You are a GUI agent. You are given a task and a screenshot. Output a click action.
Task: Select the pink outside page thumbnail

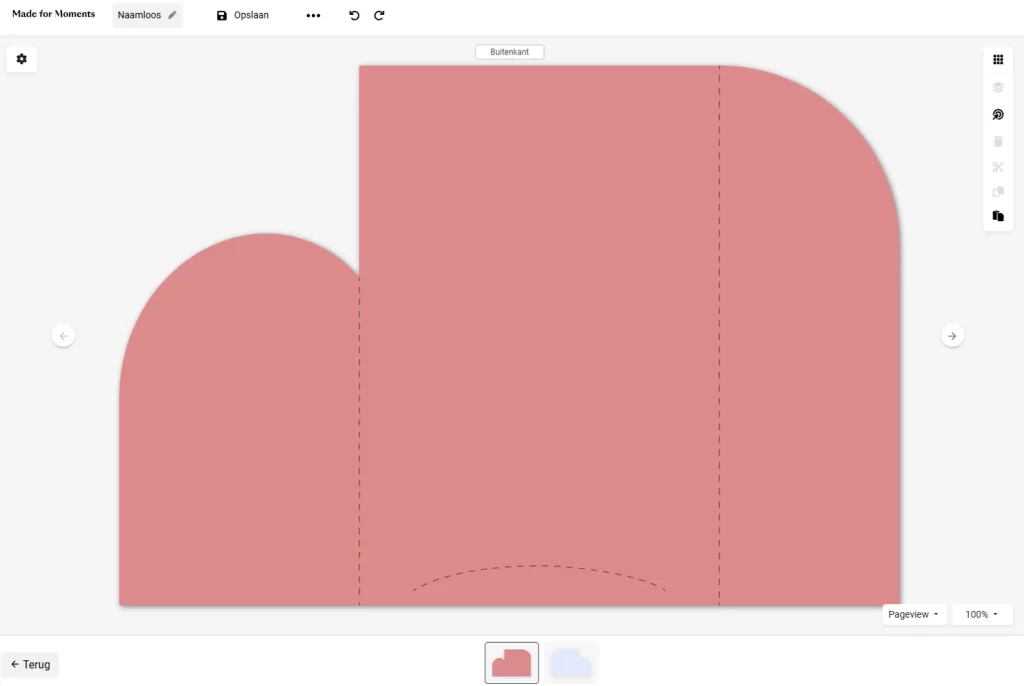click(511, 662)
